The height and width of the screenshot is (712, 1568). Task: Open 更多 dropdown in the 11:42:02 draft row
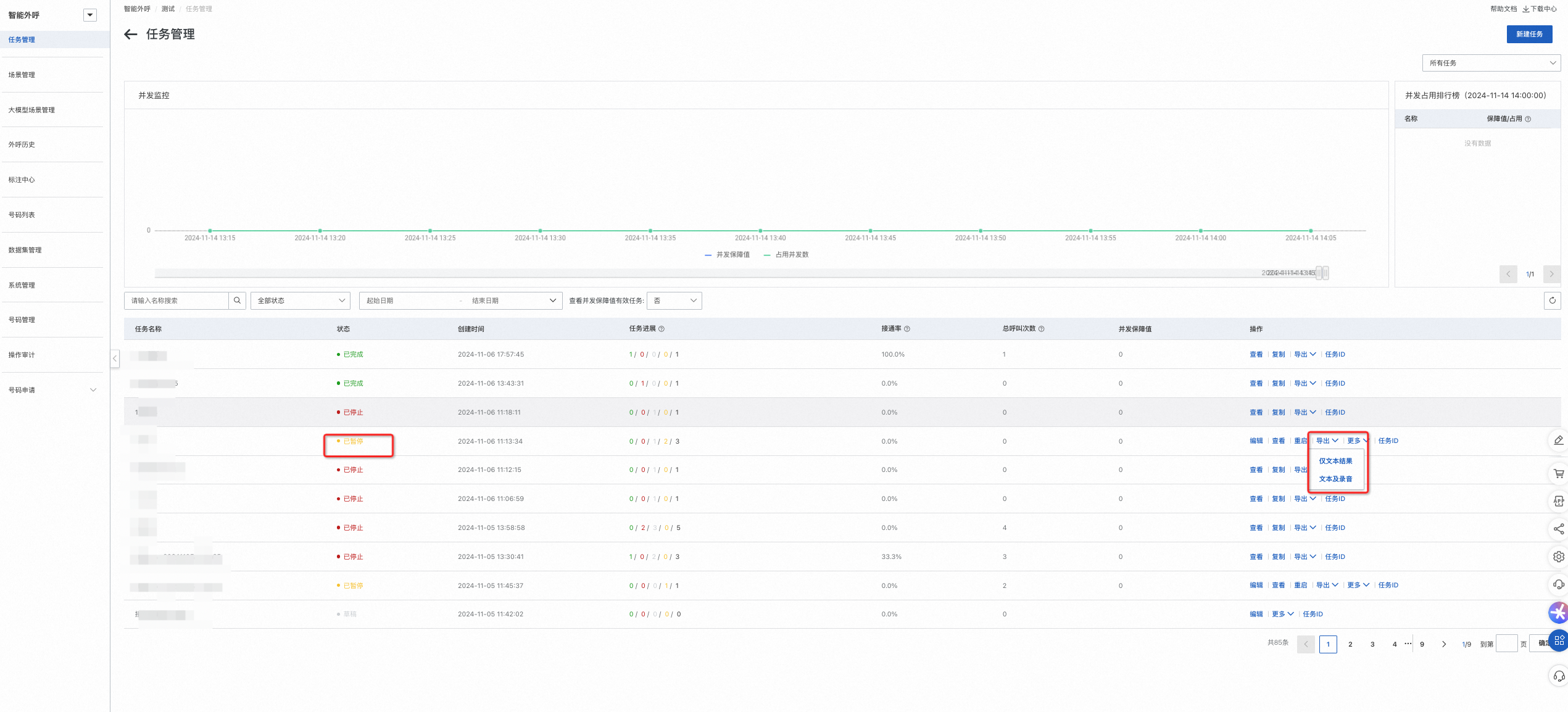[x=1282, y=615]
